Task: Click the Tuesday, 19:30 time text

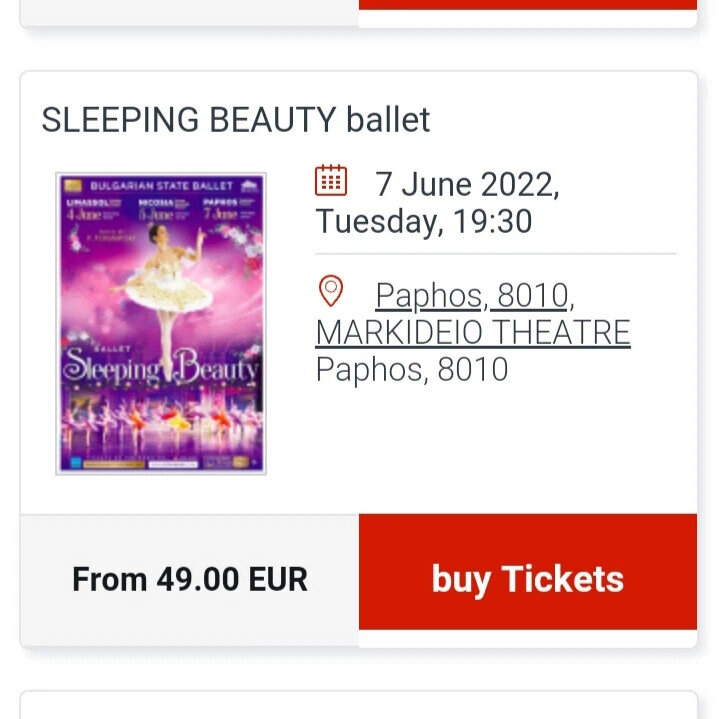Action: point(424,221)
